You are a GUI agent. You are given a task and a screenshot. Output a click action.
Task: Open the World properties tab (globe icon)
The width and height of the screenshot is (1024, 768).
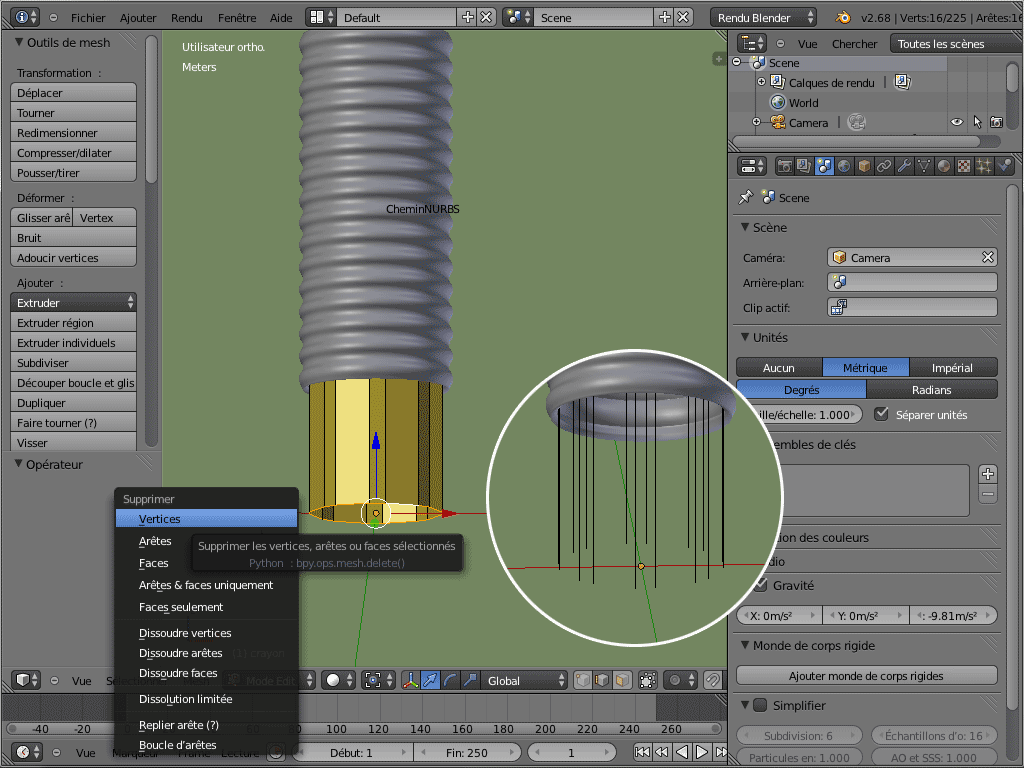(x=844, y=167)
